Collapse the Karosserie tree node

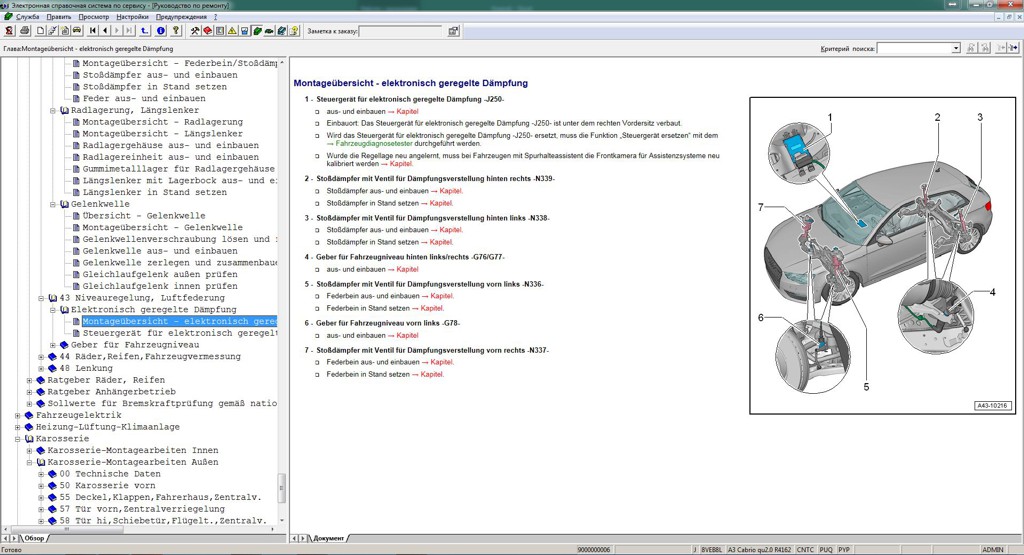coord(18,439)
